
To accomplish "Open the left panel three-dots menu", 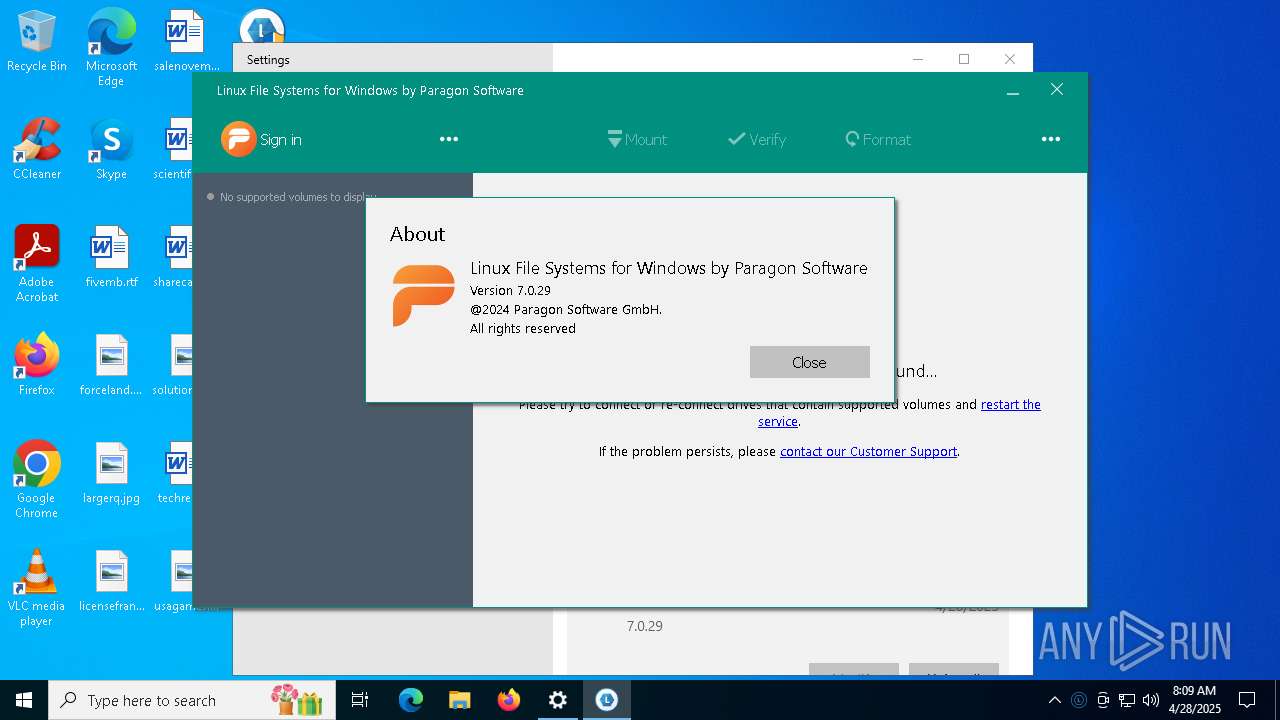I will (x=449, y=139).
